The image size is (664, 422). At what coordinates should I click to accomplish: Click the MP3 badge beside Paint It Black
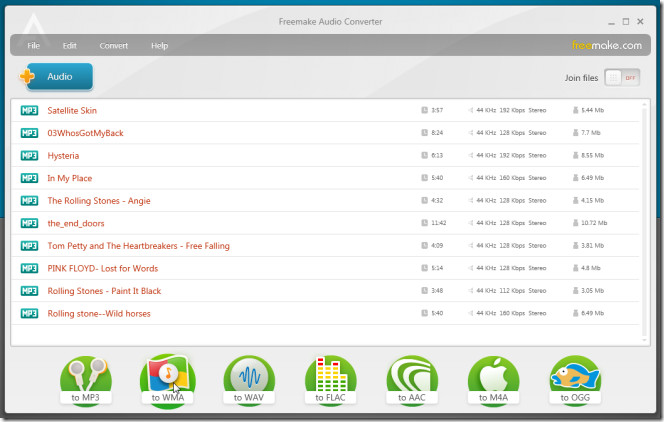tap(29, 291)
